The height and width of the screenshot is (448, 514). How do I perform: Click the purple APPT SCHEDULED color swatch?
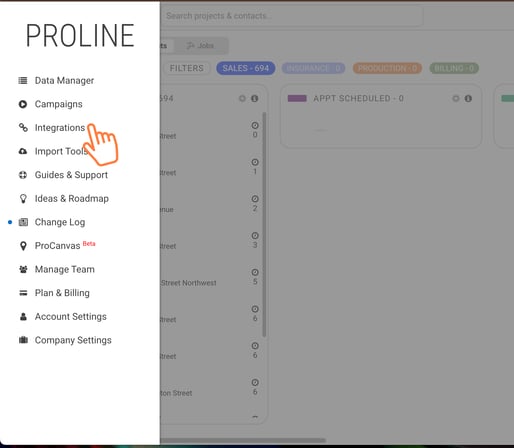tap(297, 98)
